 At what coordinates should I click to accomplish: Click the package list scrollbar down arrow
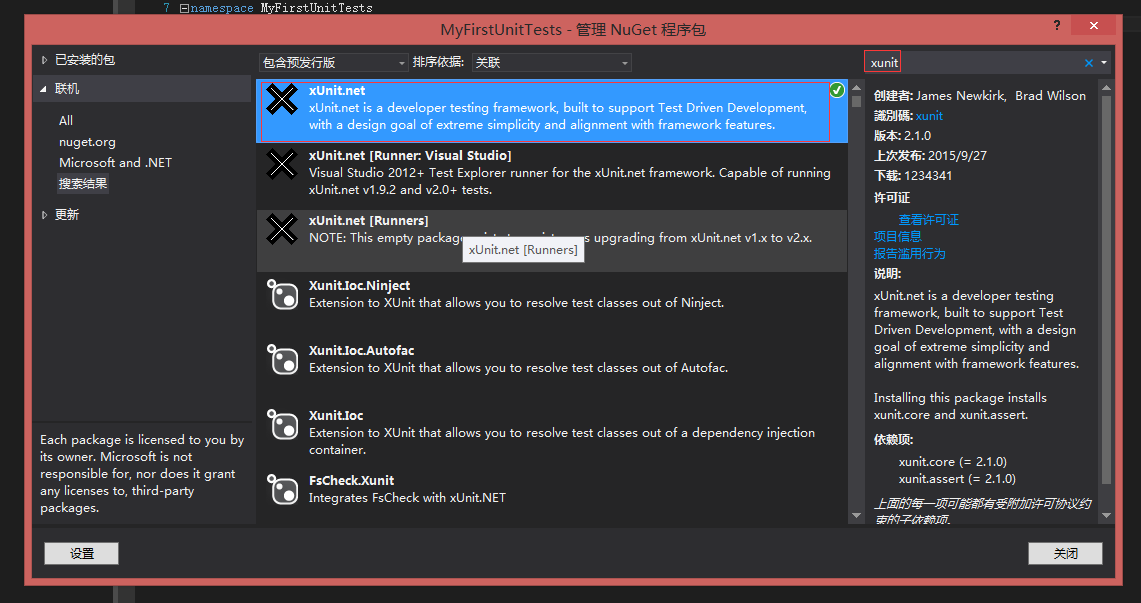coord(856,515)
